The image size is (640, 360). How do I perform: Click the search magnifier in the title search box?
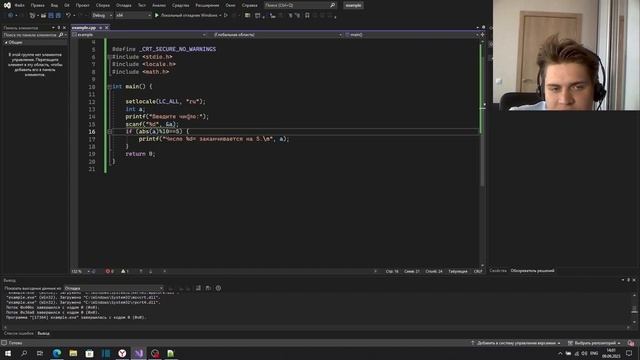coord(332,5)
